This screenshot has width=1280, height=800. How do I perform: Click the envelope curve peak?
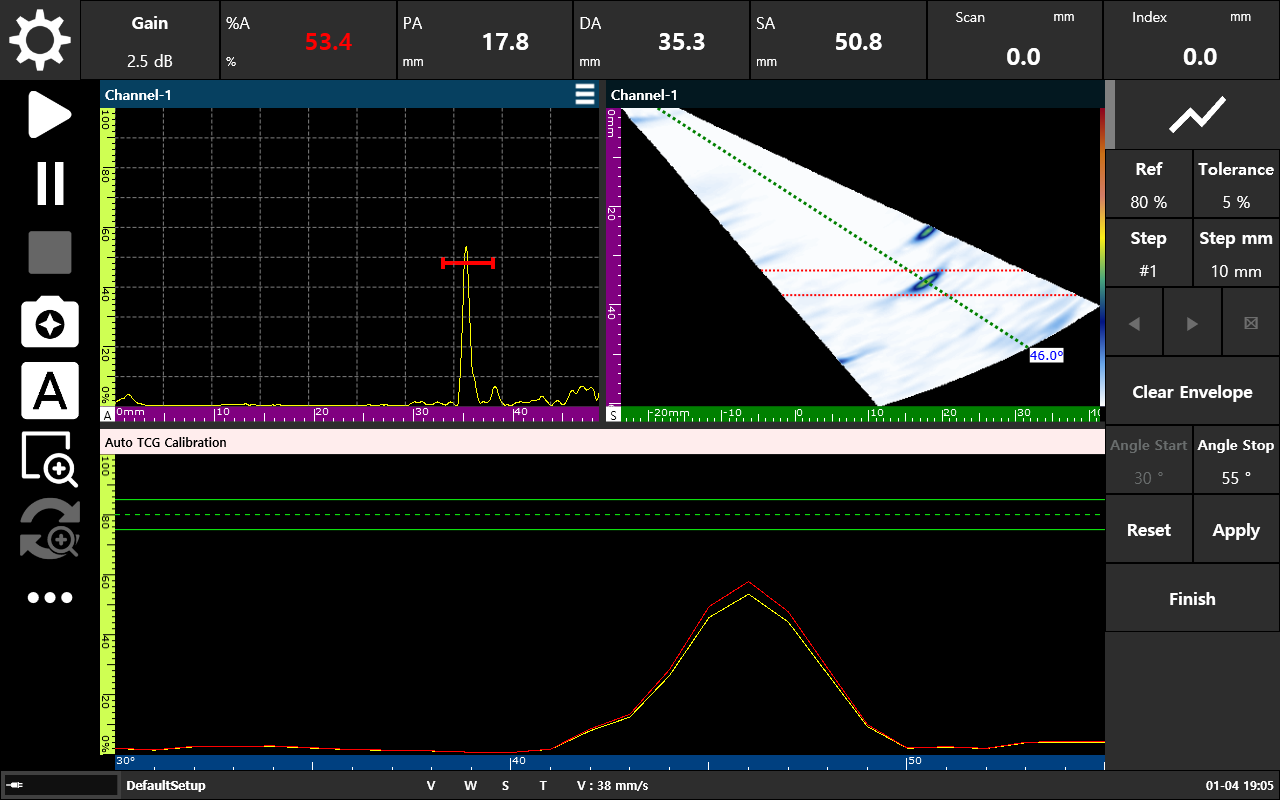tap(748, 583)
